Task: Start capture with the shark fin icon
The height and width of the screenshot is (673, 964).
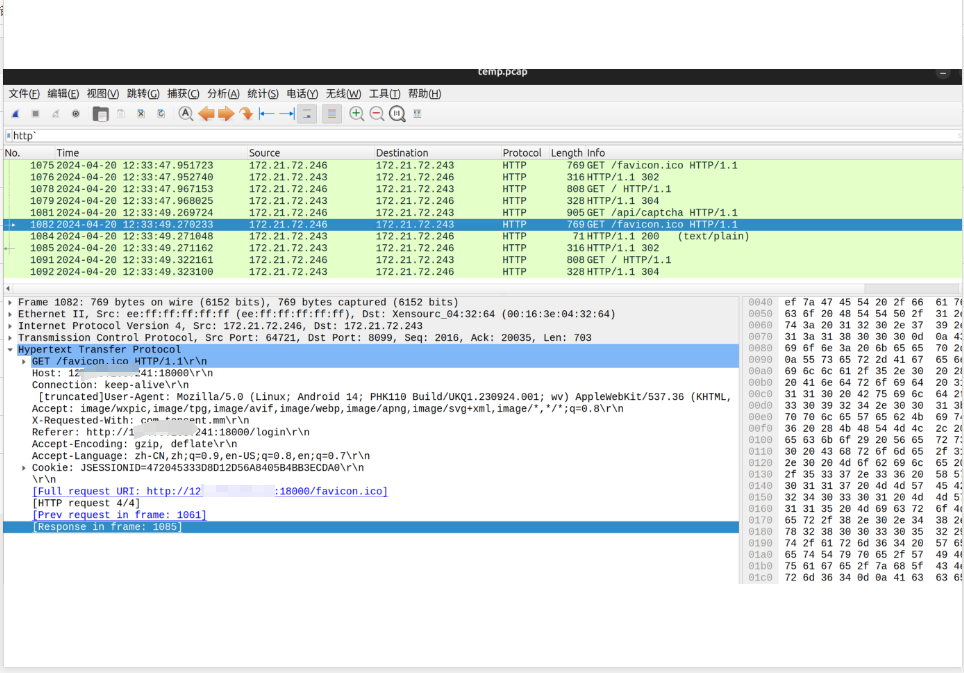Action: (x=16, y=114)
